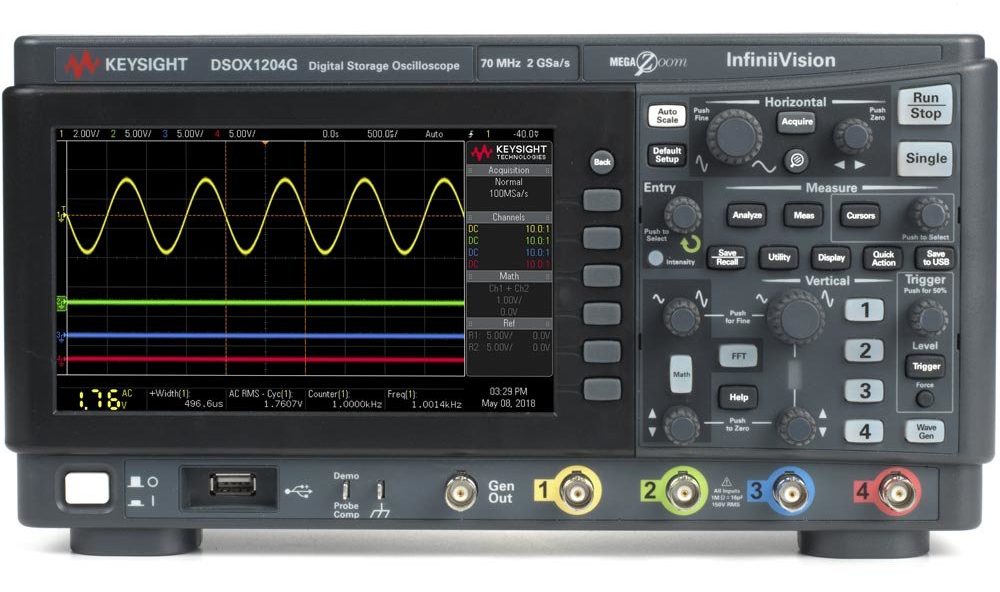Push the horizontal position knob labeled Push Zero
Viewport: 1000px width, 592px height.
853,136
